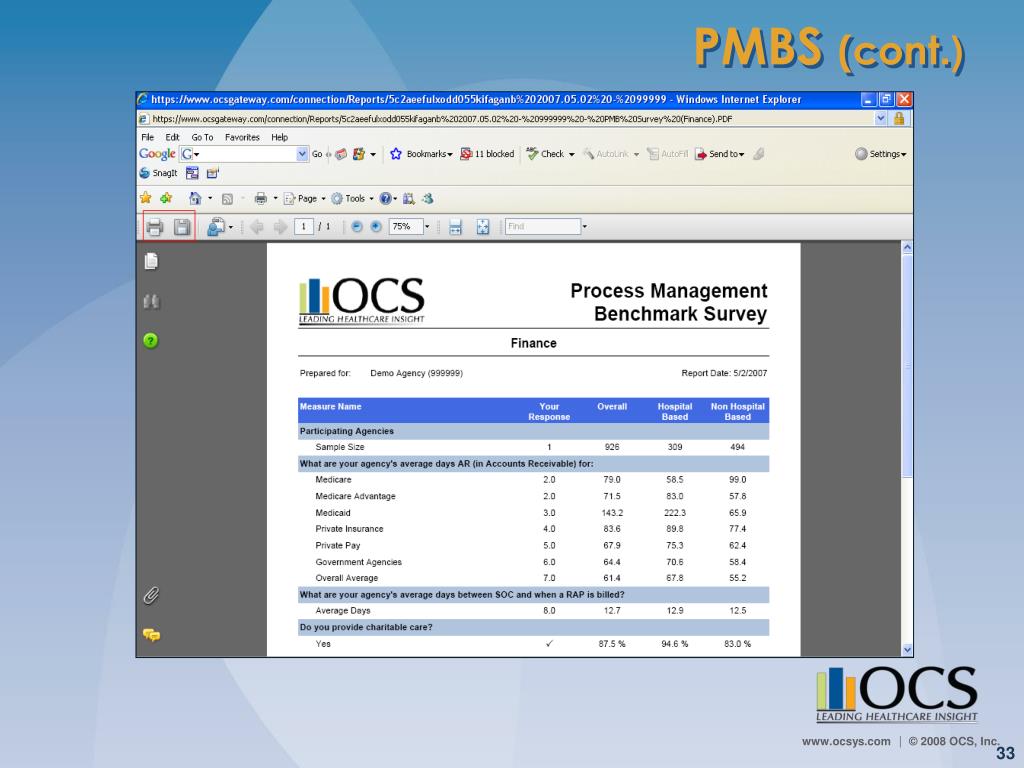The image size is (1024, 768).
Task: Open the Comments speech bubble panel
Action: pyautogui.click(x=152, y=635)
